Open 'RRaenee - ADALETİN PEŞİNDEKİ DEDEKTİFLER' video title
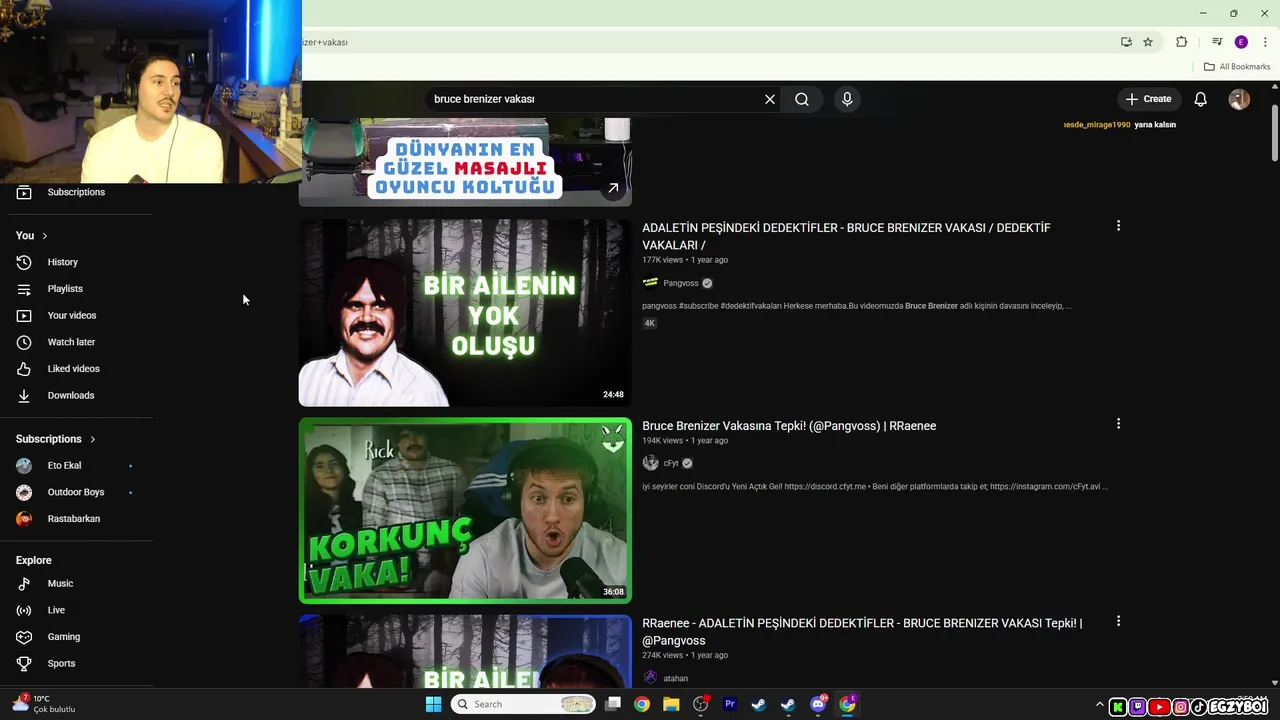 (x=862, y=631)
